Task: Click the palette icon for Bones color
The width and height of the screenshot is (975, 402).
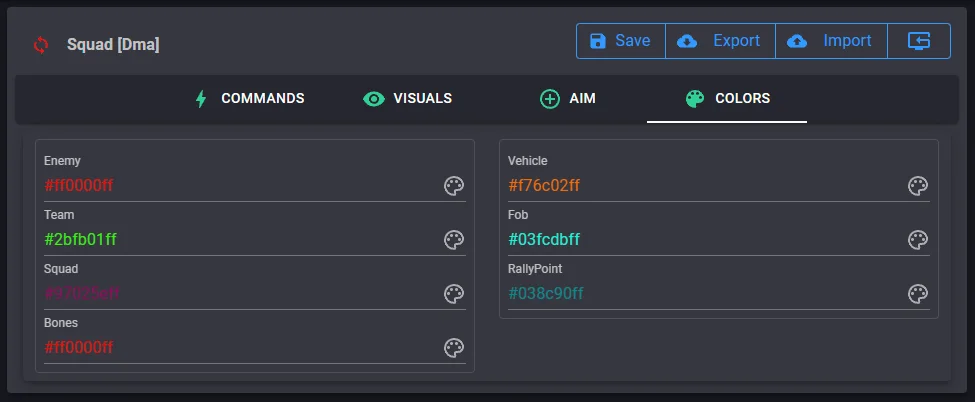Action: [x=454, y=348]
